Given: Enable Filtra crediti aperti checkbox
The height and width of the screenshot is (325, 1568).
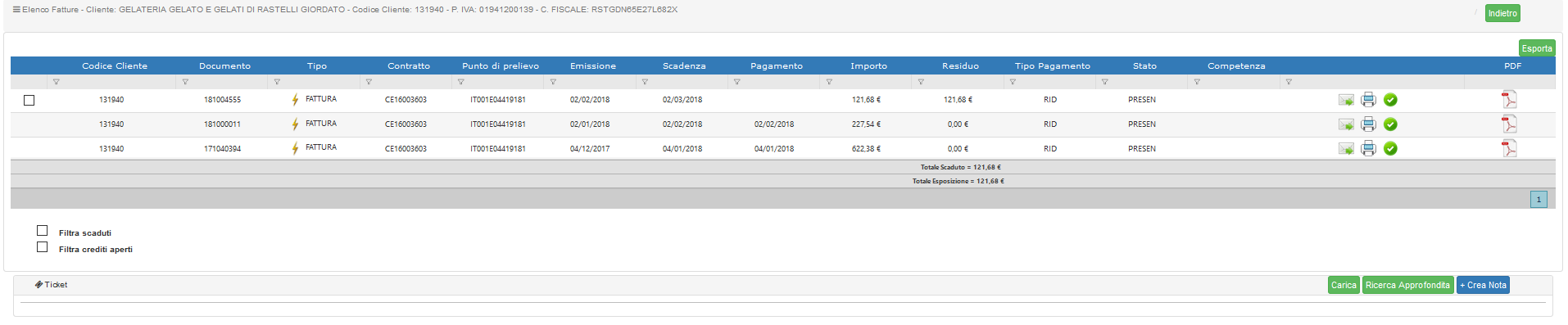Looking at the screenshot, I should point(43,247).
